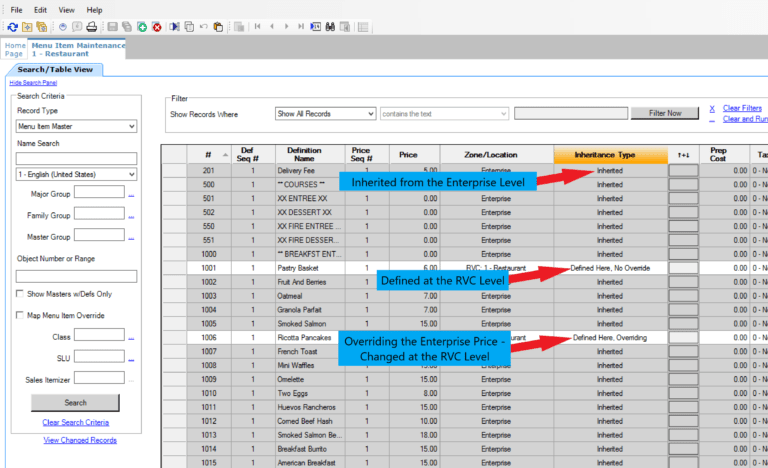
Task: Click the gray icon right of binoculars
Action: (x=345, y=27)
